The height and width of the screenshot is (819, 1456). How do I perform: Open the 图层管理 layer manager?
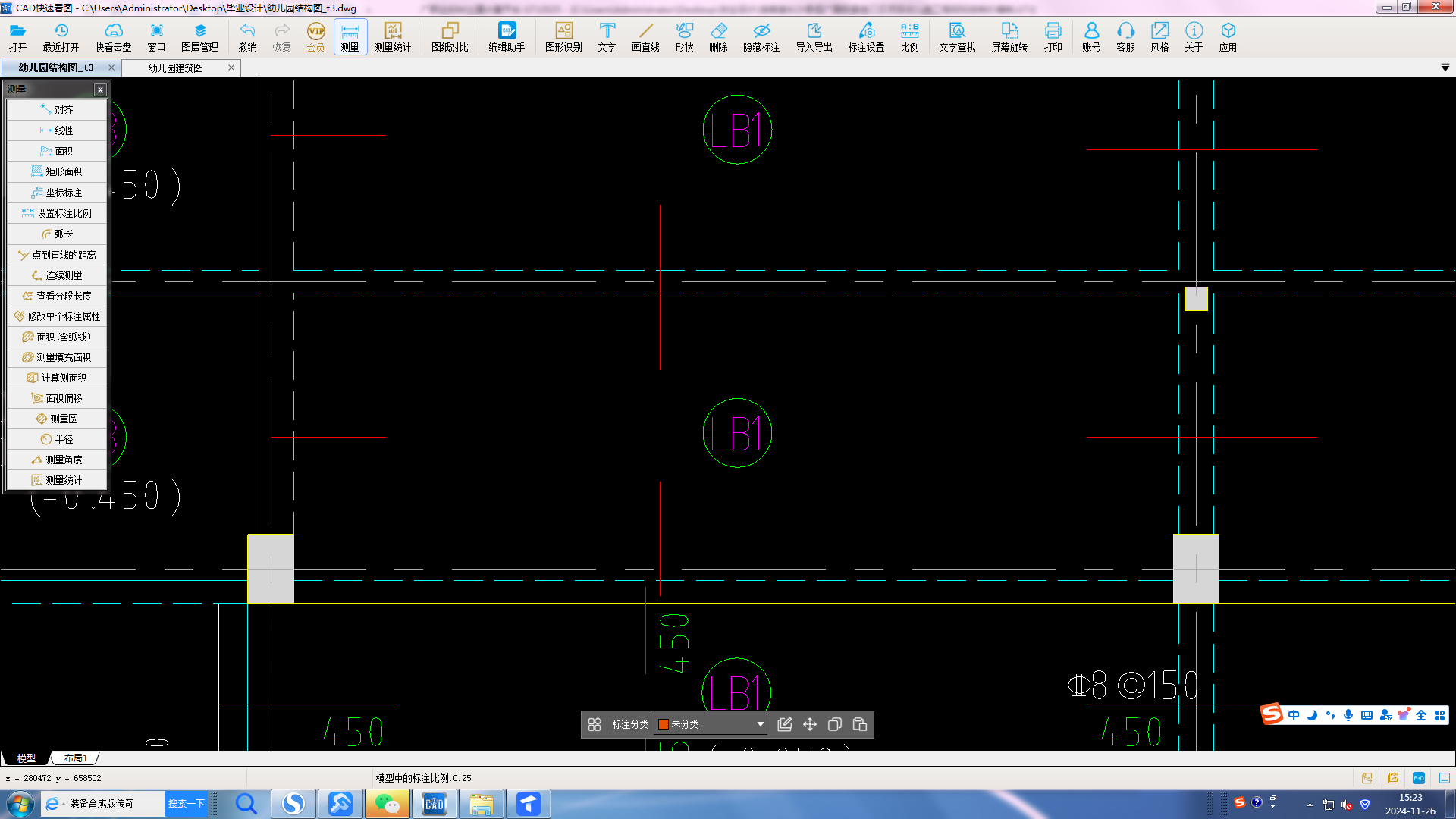[199, 36]
